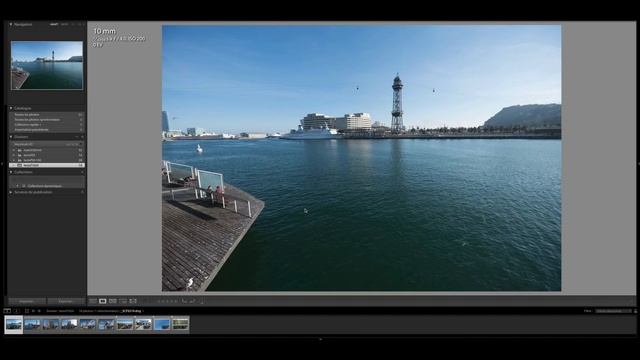Viewport: 640px width, 360px height.
Task: Set five-star rating in toolbar
Action: [x=176, y=301]
